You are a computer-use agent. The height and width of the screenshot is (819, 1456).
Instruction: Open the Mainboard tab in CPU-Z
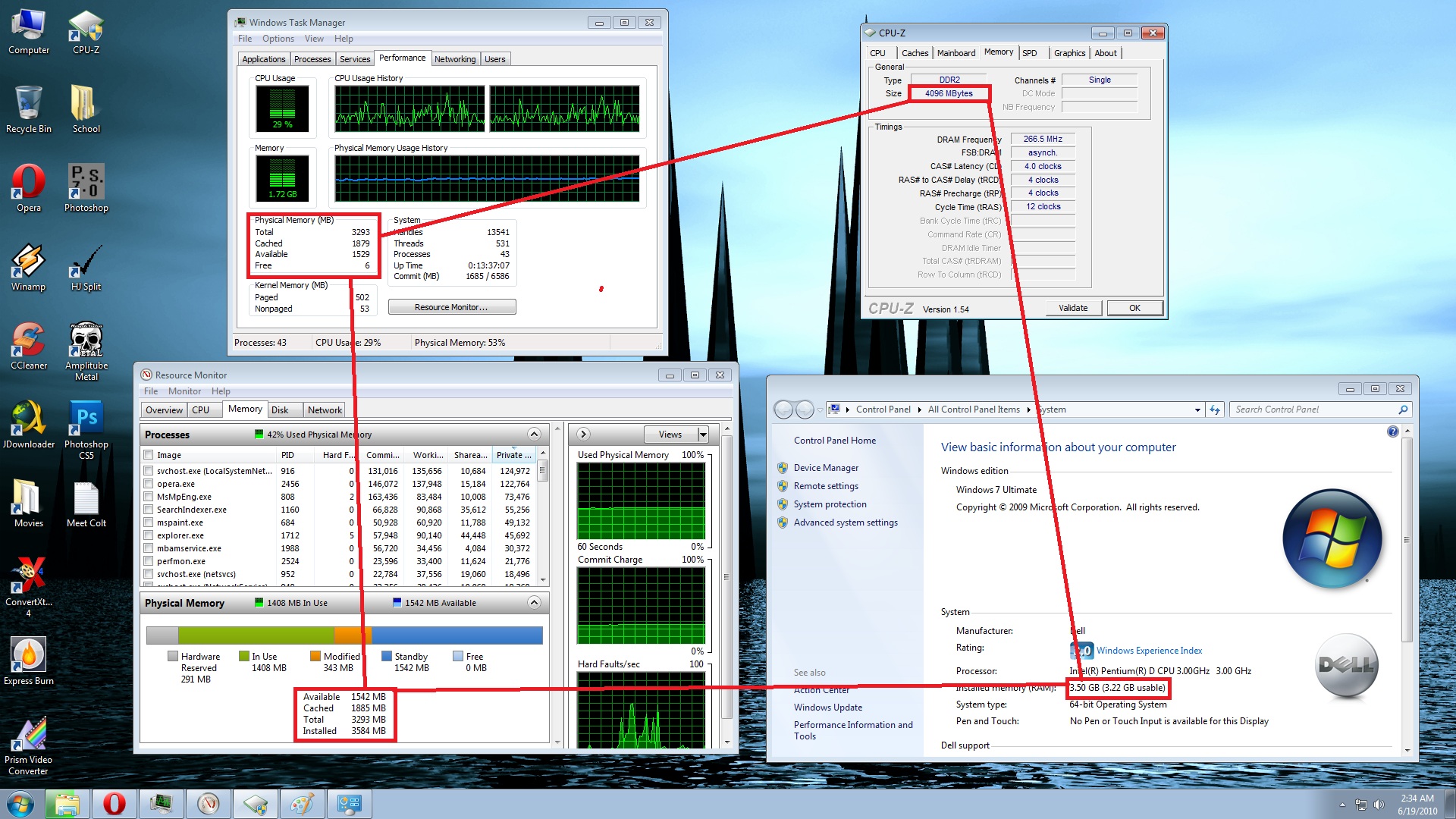[956, 53]
